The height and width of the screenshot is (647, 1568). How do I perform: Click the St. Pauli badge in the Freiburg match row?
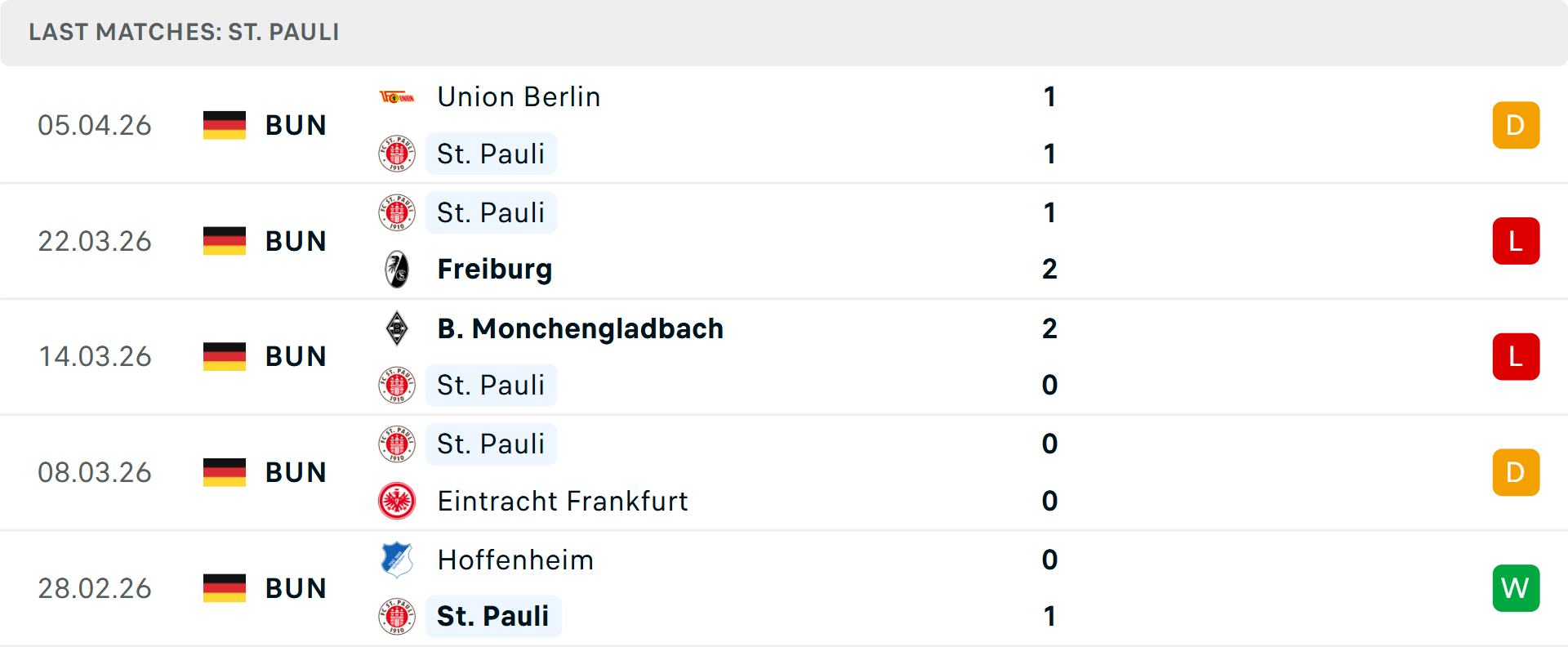[397, 212]
